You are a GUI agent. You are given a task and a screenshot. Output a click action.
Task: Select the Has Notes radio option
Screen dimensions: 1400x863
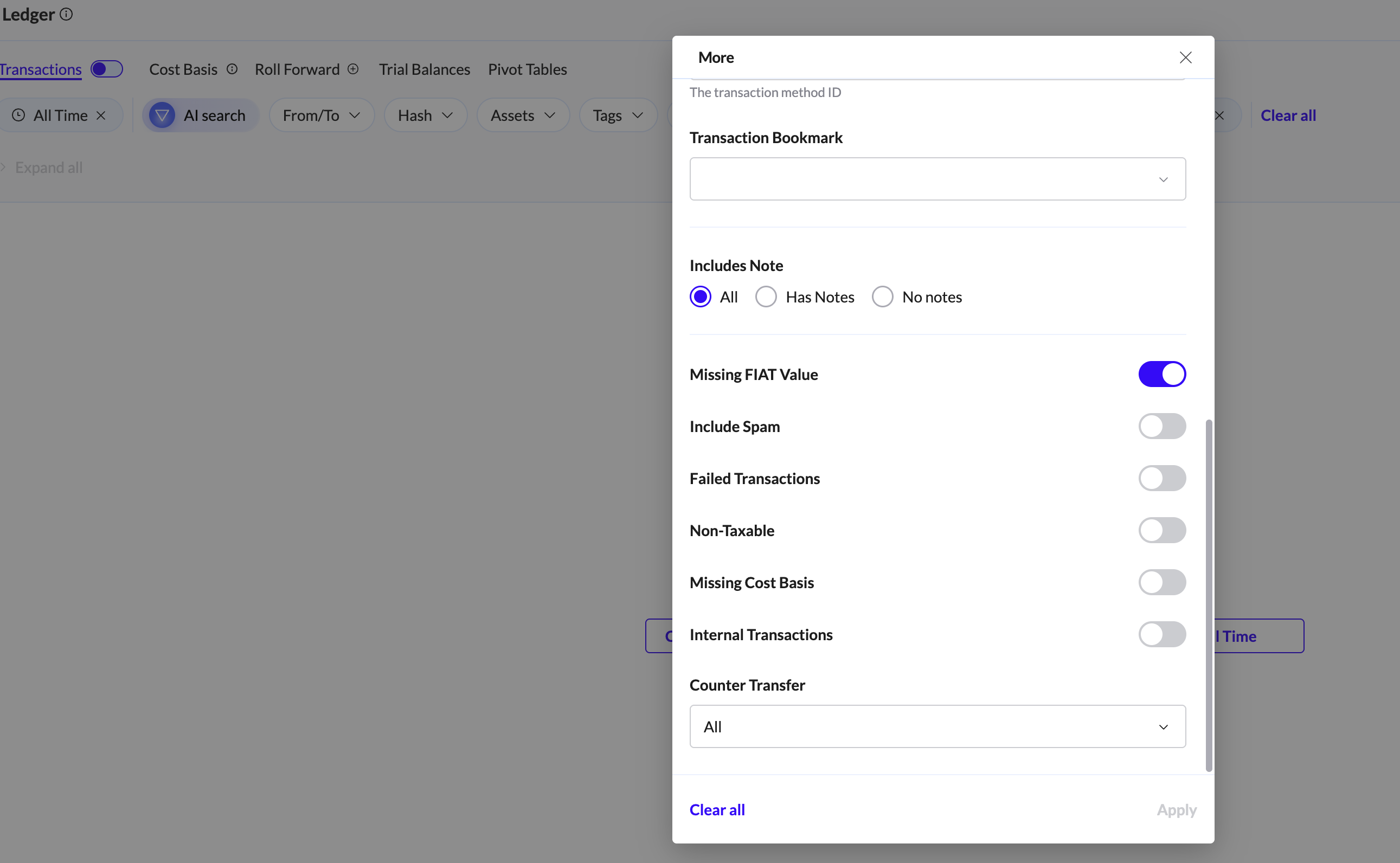[x=766, y=297]
